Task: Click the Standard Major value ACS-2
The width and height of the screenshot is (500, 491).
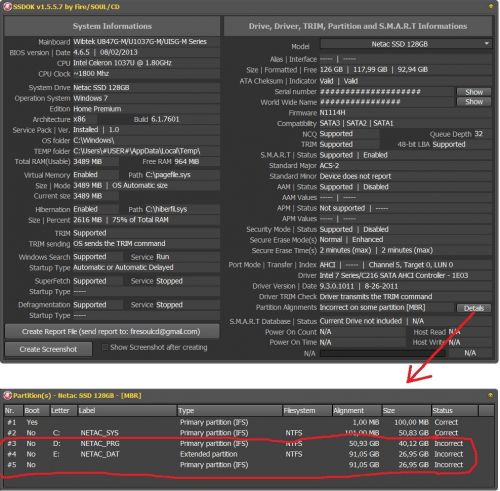Action: tap(329, 166)
